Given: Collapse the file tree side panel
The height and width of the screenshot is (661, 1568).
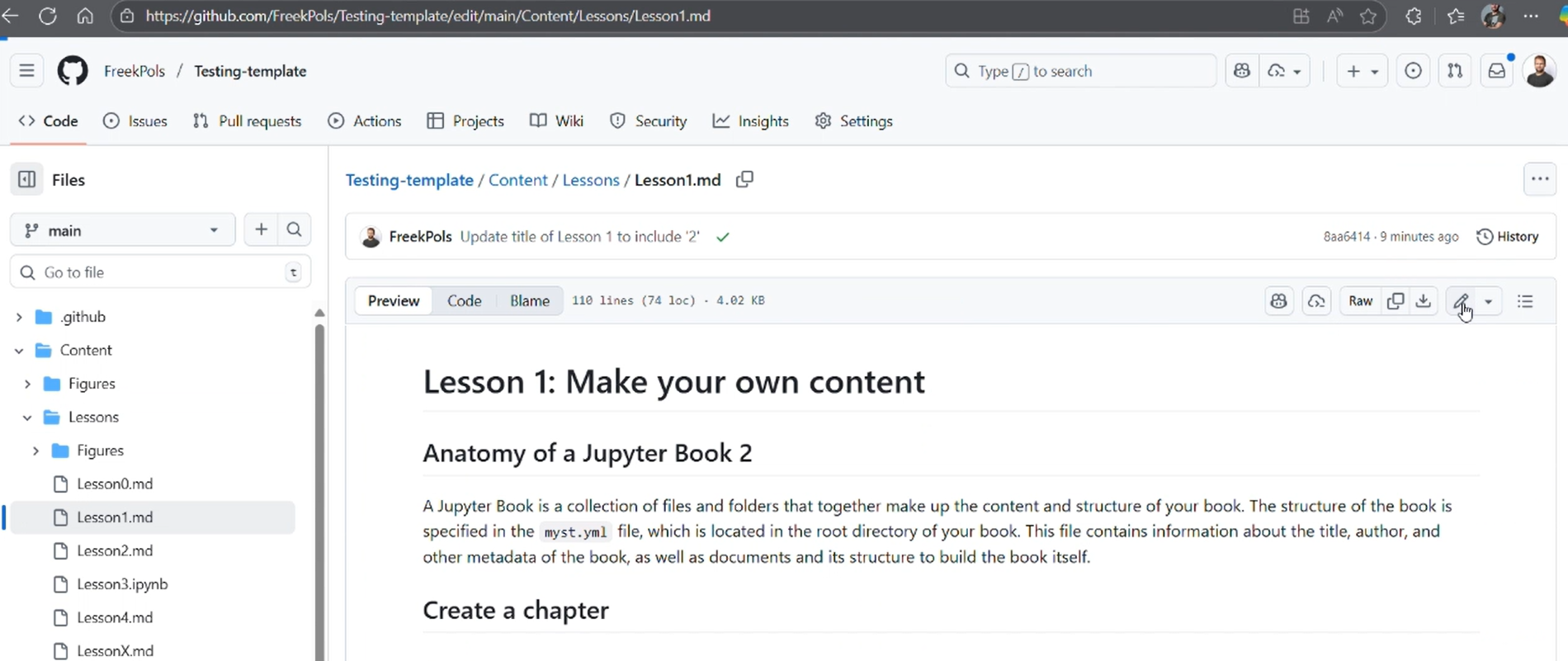Looking at the screenshot, I should point(26,179).
